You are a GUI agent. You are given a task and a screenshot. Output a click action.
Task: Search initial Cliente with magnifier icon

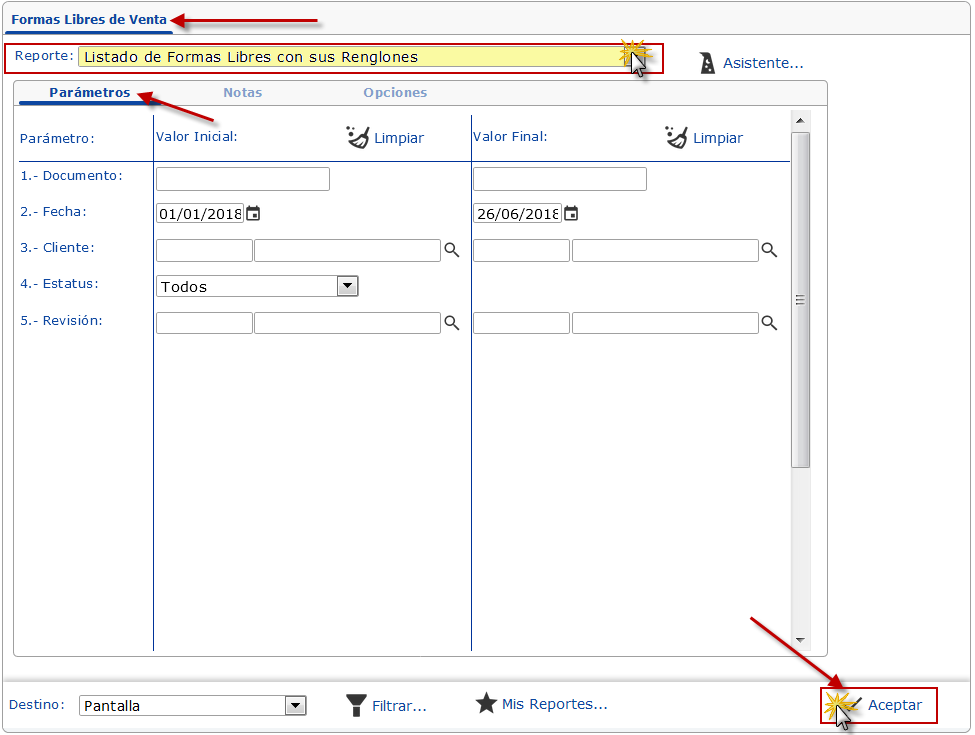[x=451, y=250]
